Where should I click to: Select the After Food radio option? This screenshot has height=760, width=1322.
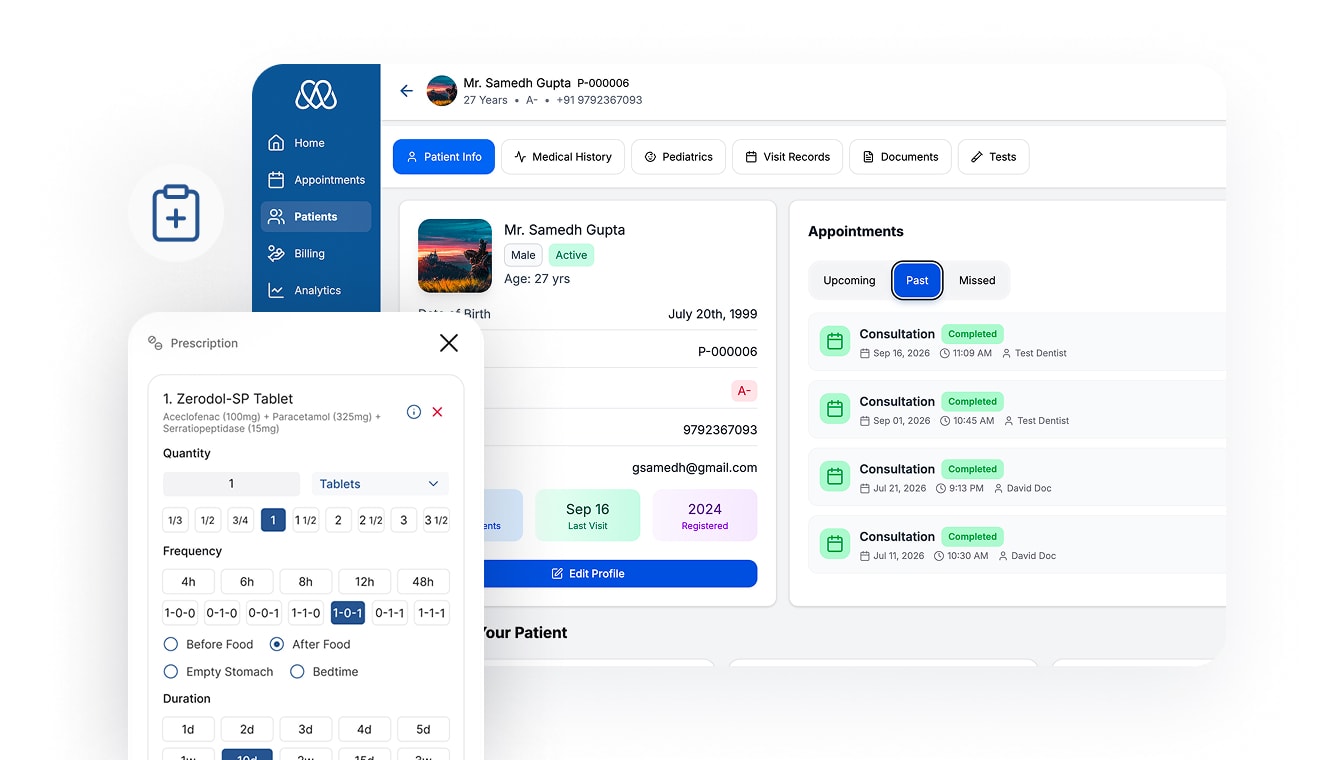(277, 645)
